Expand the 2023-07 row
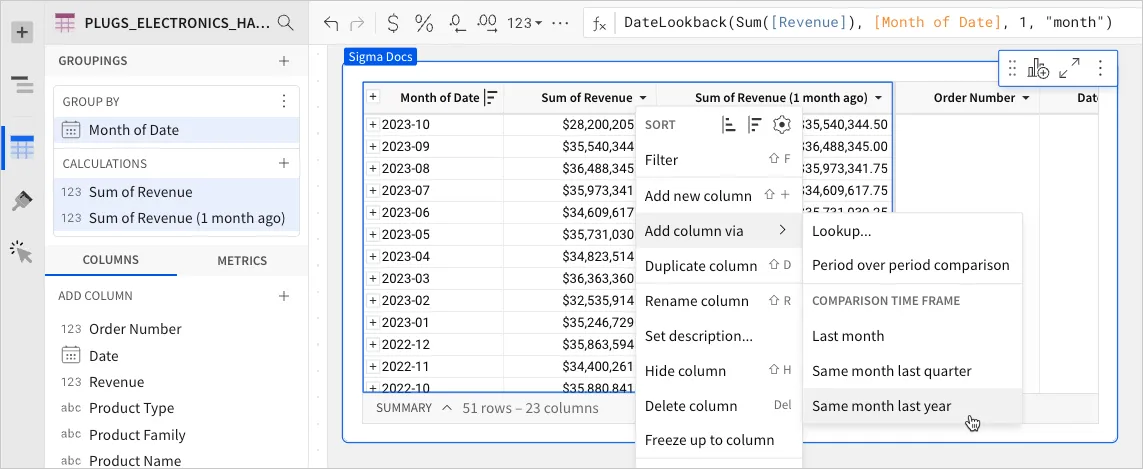This screenshot has width=1143, height=469. point(373,190)
